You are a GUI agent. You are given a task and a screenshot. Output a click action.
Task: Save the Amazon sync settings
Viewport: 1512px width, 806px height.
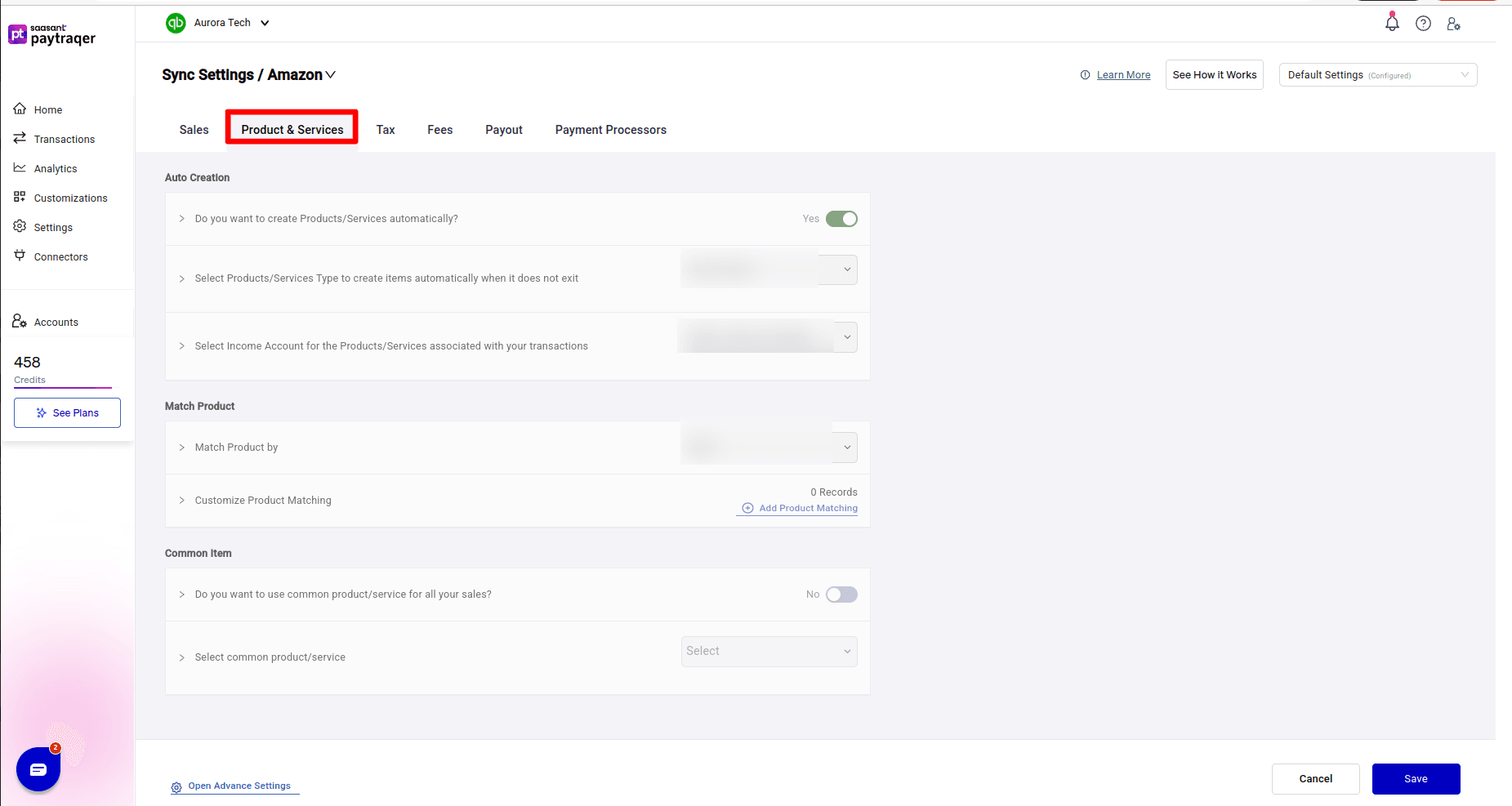tap(1416, 778)
